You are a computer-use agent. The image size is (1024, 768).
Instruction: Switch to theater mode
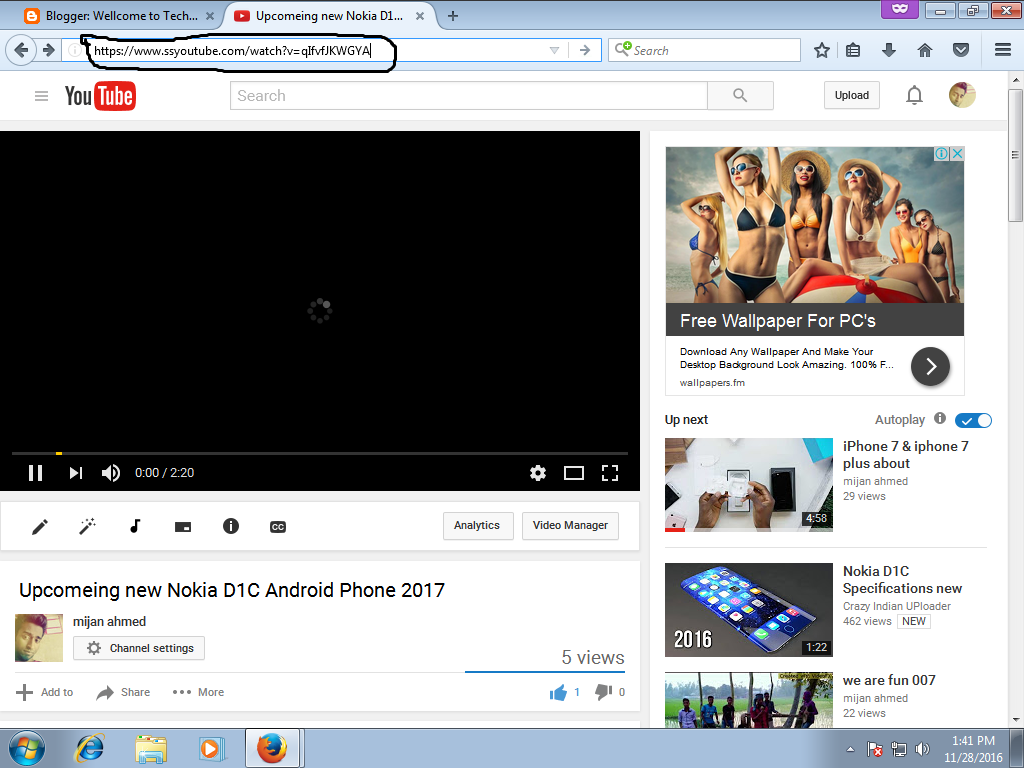(573, 473)
